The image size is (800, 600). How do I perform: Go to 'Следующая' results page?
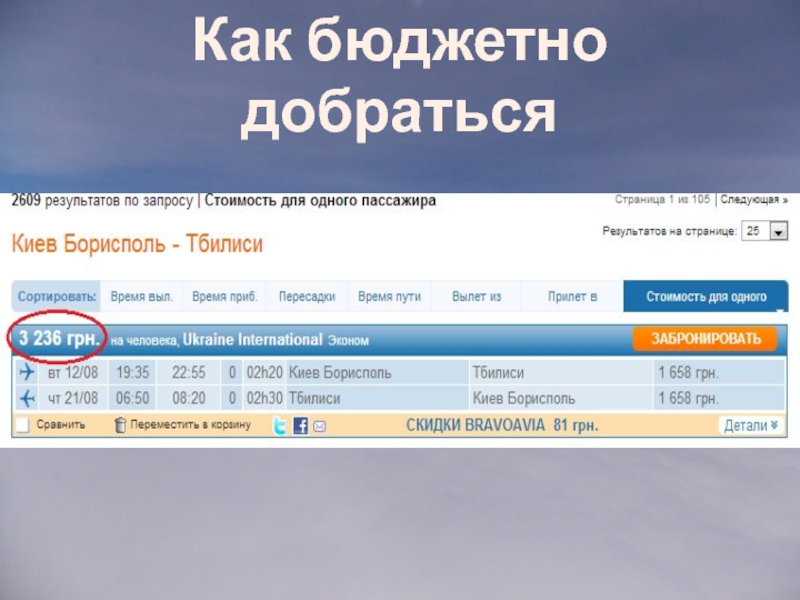coord(753,200)
